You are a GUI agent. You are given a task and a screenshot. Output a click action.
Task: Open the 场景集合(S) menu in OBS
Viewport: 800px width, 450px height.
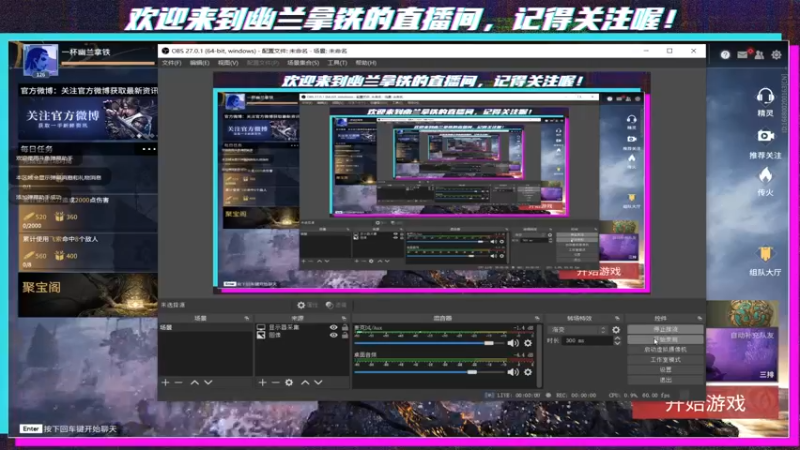(303, 63)
